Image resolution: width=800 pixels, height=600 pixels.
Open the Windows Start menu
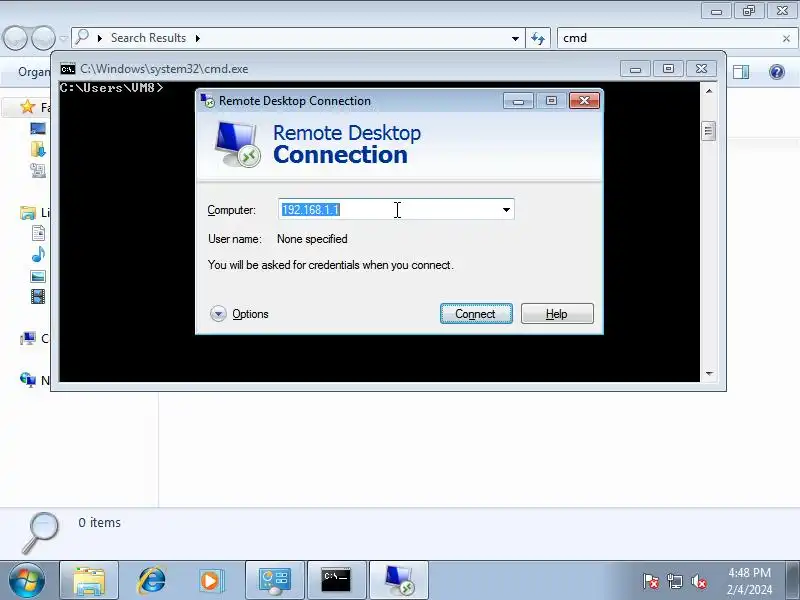tap(27, 581)
